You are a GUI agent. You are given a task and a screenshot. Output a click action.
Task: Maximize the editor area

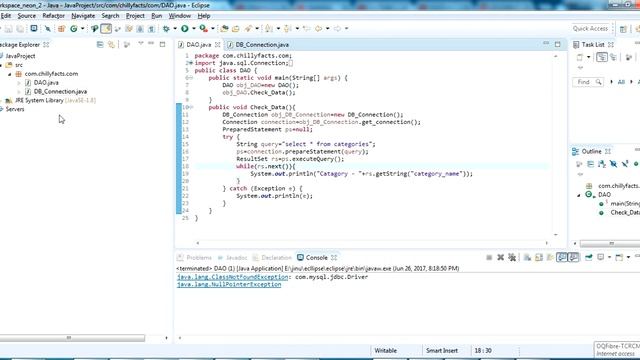[x=558, y=44]
